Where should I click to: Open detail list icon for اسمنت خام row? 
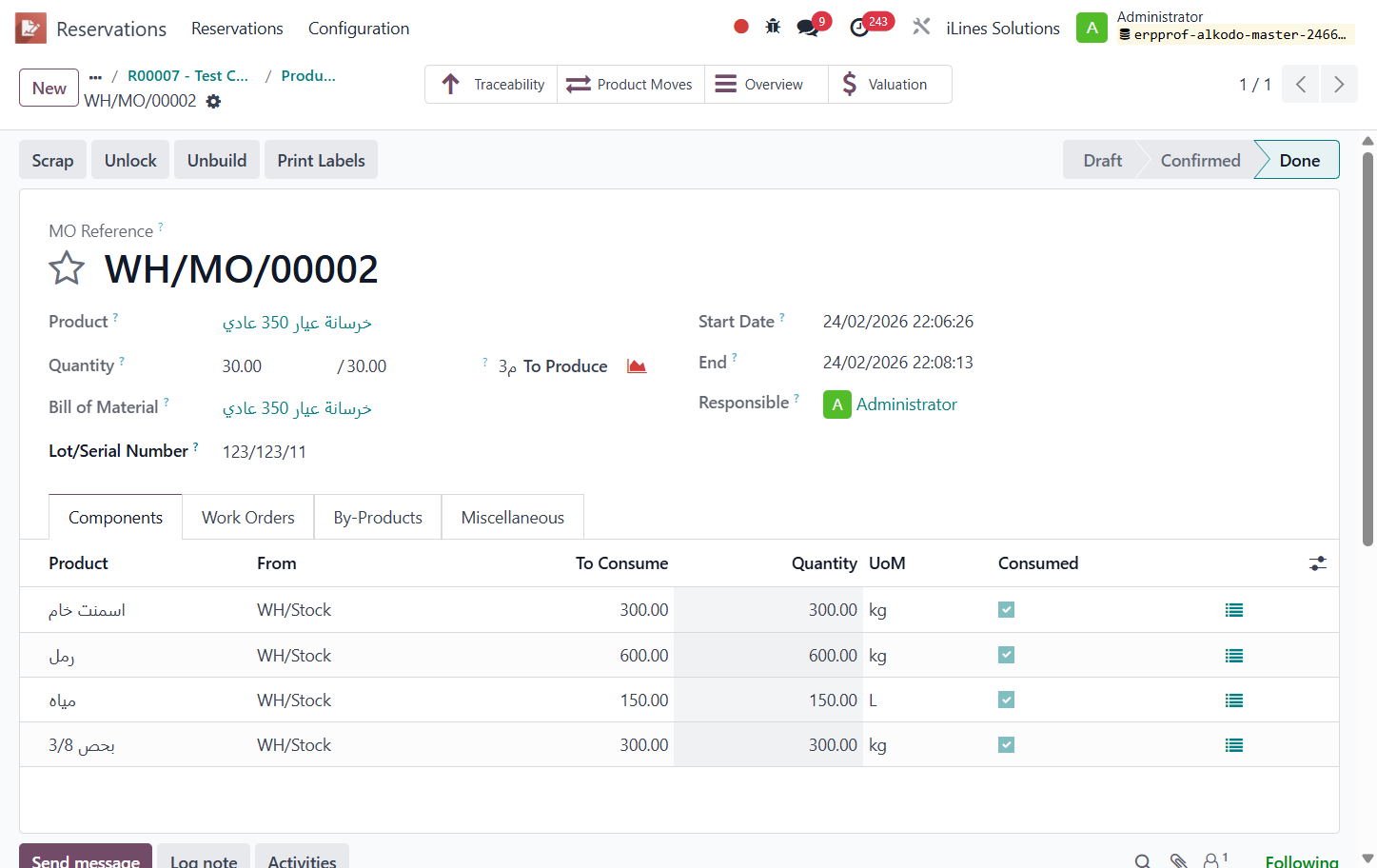click(x=1234, y=610)
